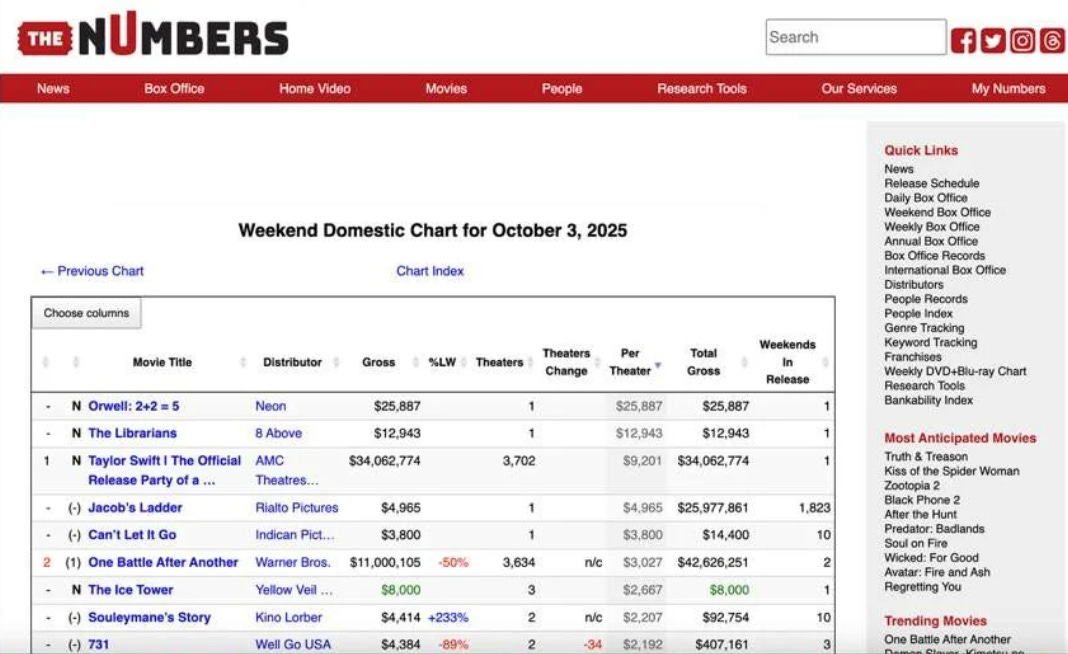
Task: Open the 8 Above distributor page
Action: point(279,433)
